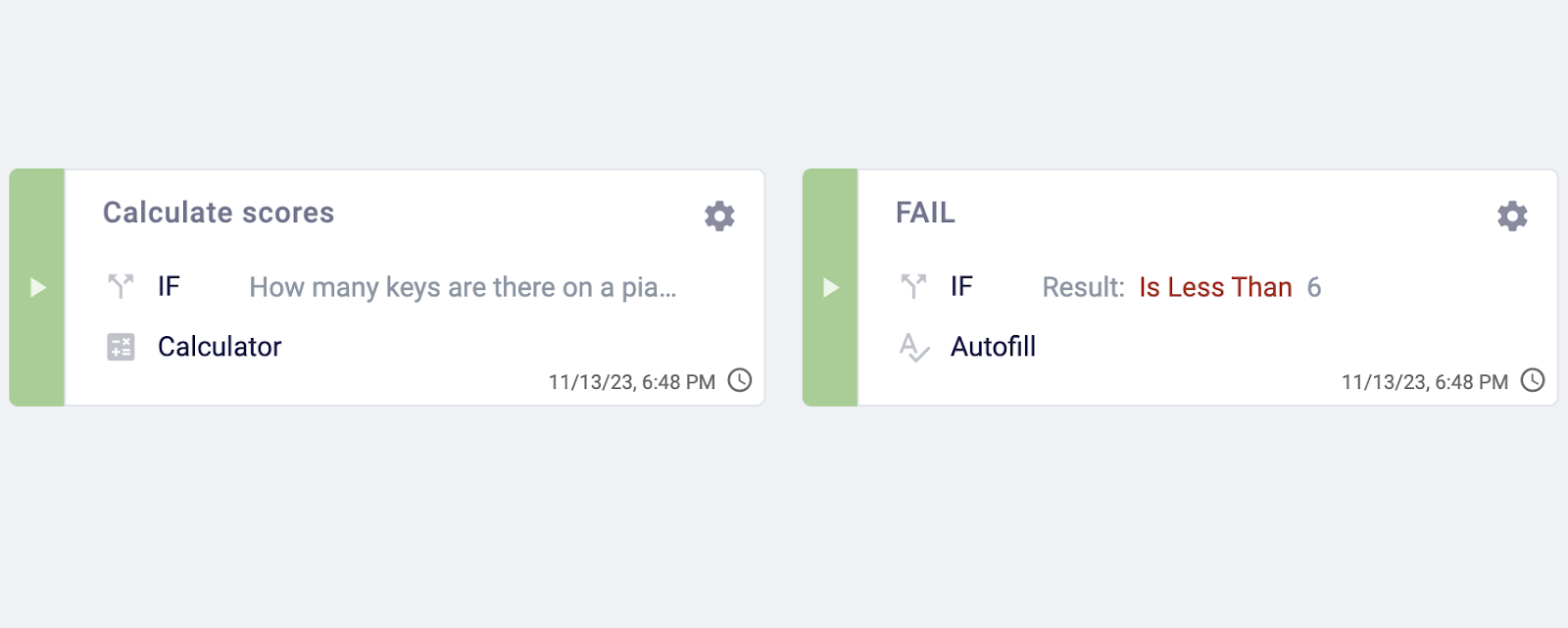Click the timestamp on FAIL card

tap(1425, 382)
